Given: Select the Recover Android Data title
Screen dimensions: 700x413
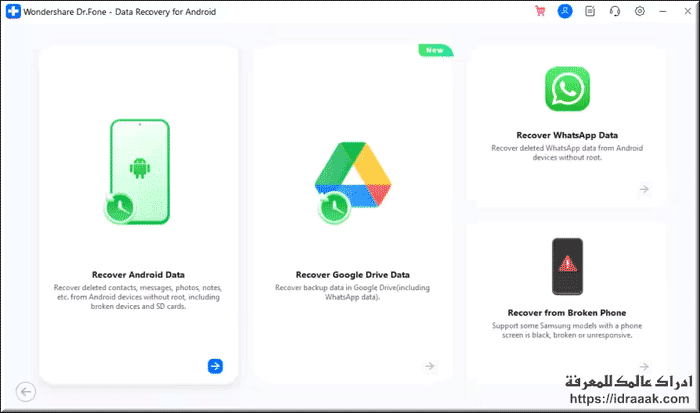Looking at the screenshot, I should tap(138, 275).
